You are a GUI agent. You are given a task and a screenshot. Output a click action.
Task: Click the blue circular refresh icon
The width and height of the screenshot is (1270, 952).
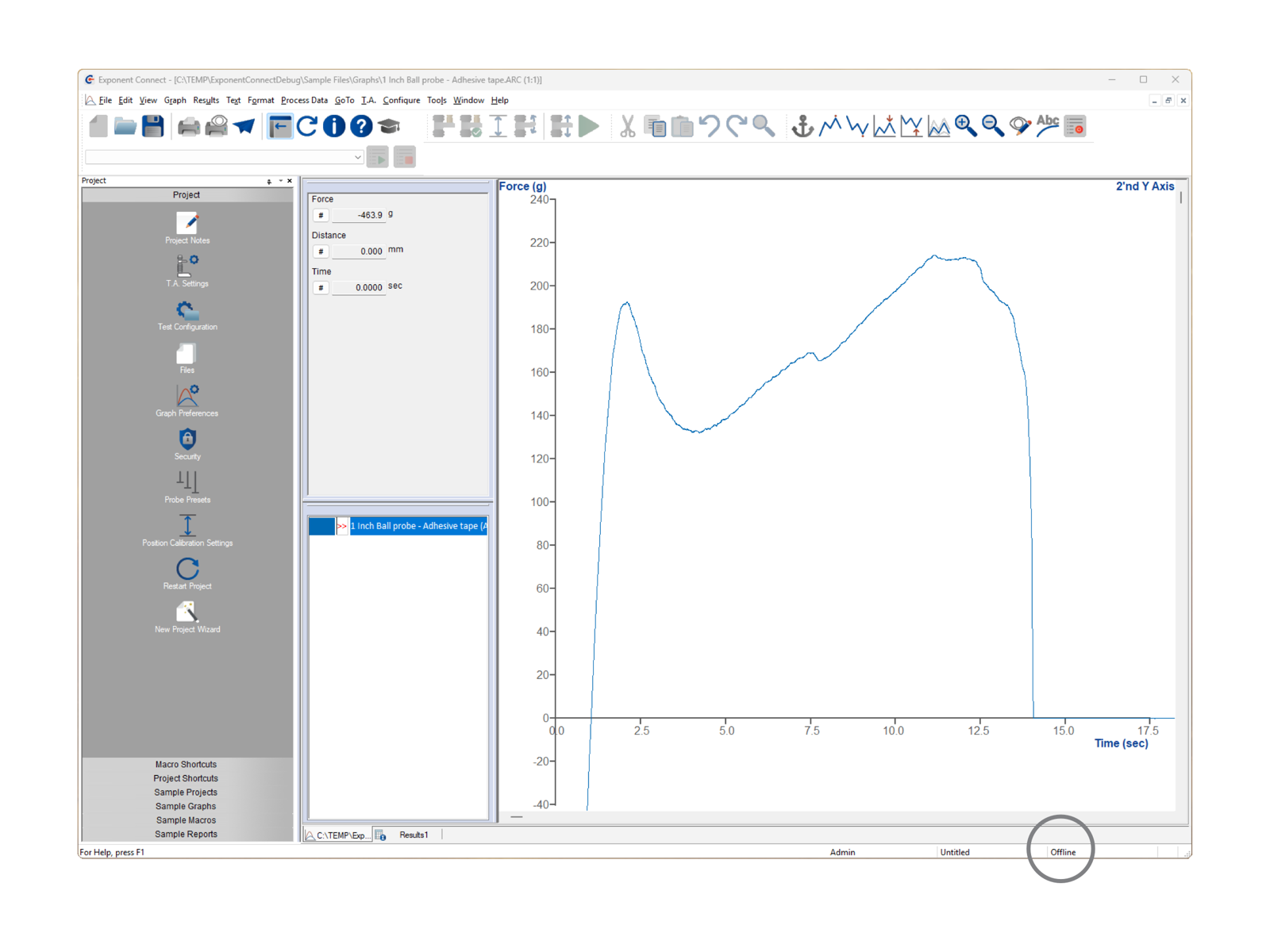[x=307, y=126]
